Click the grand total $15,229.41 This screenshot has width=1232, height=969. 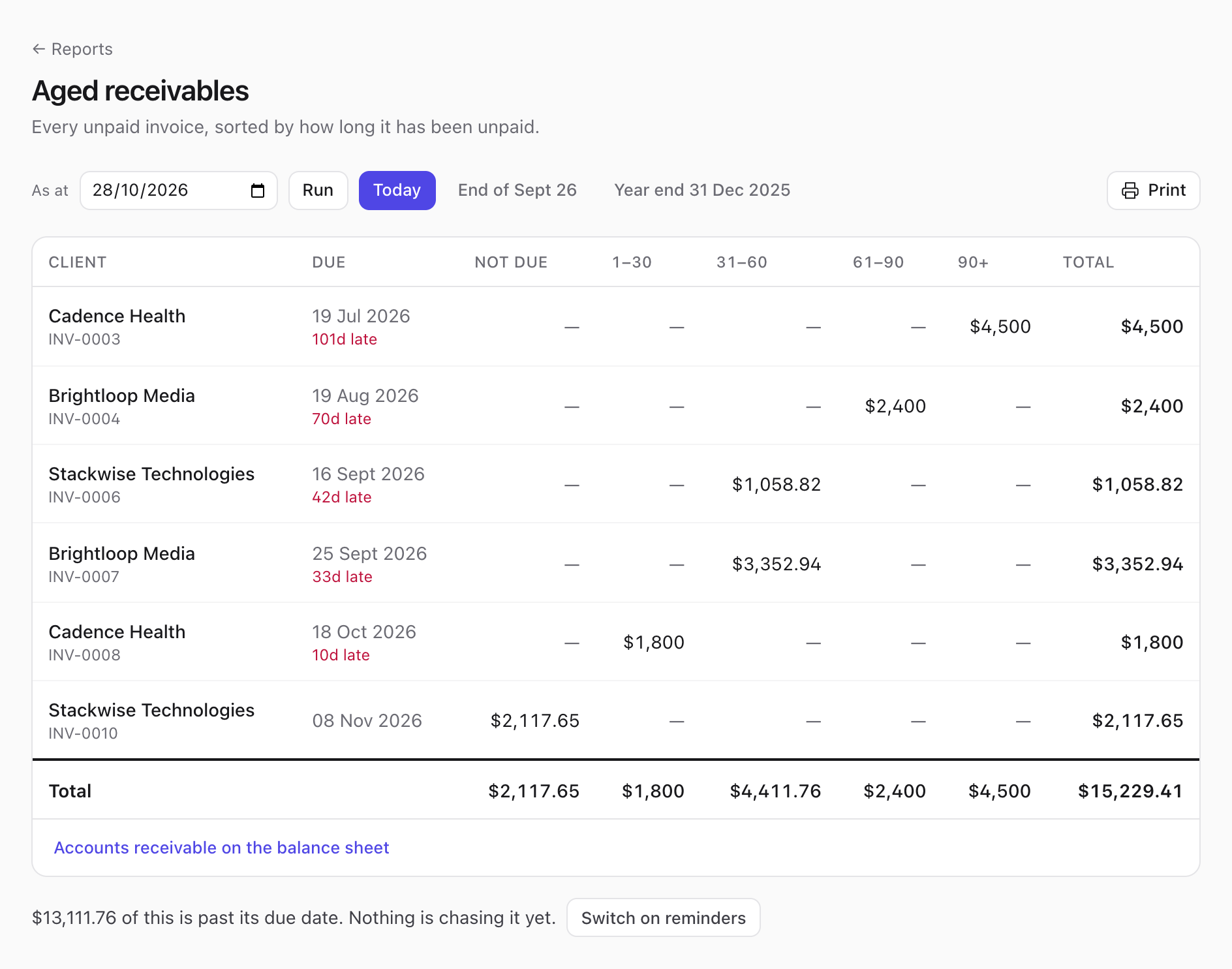(x=1130, y=791)
